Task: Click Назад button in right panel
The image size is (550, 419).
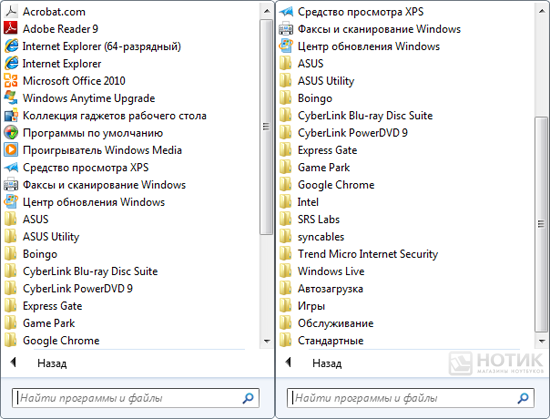Action: point(314,363)
